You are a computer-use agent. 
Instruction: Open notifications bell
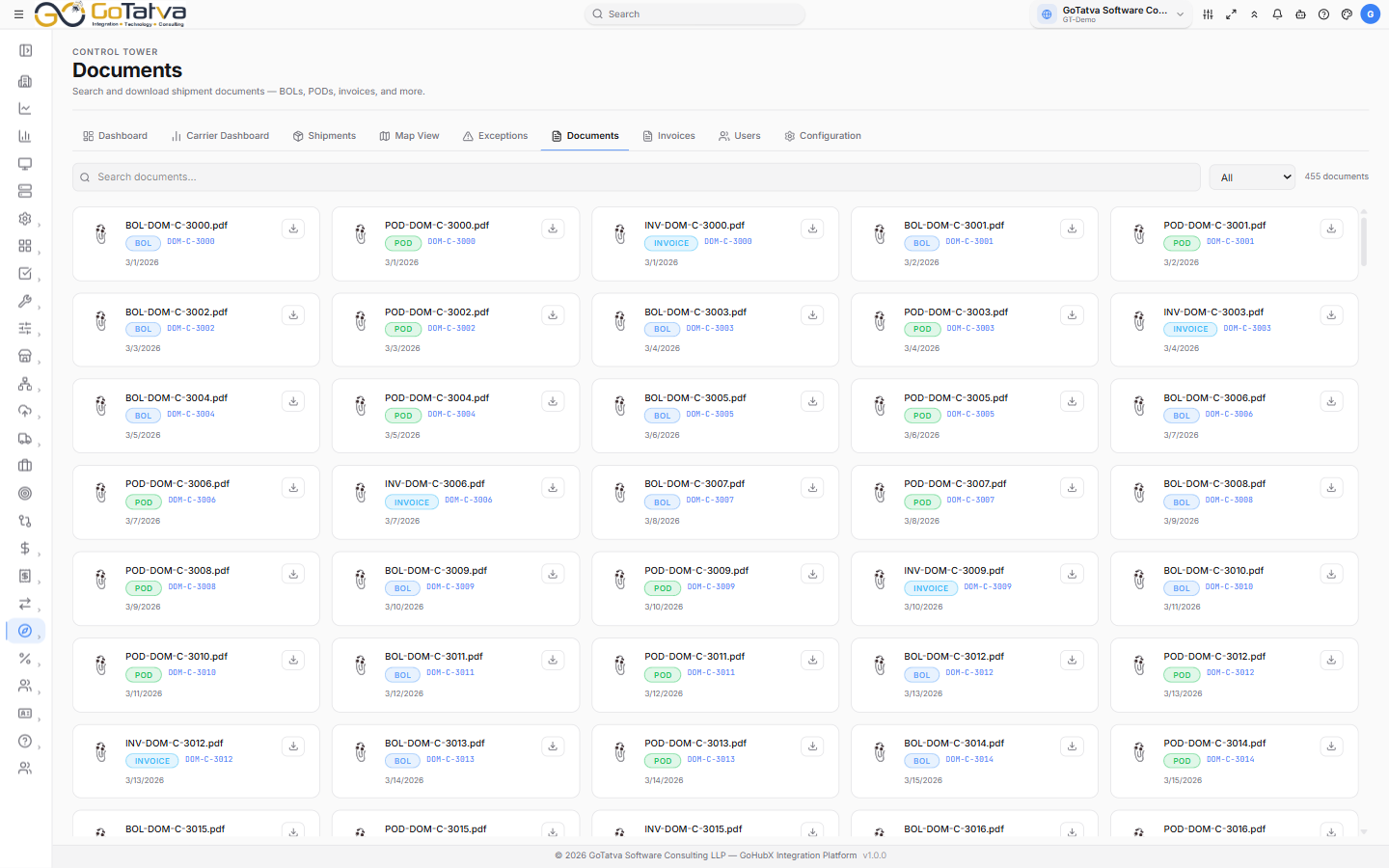tap(1277, 14)
